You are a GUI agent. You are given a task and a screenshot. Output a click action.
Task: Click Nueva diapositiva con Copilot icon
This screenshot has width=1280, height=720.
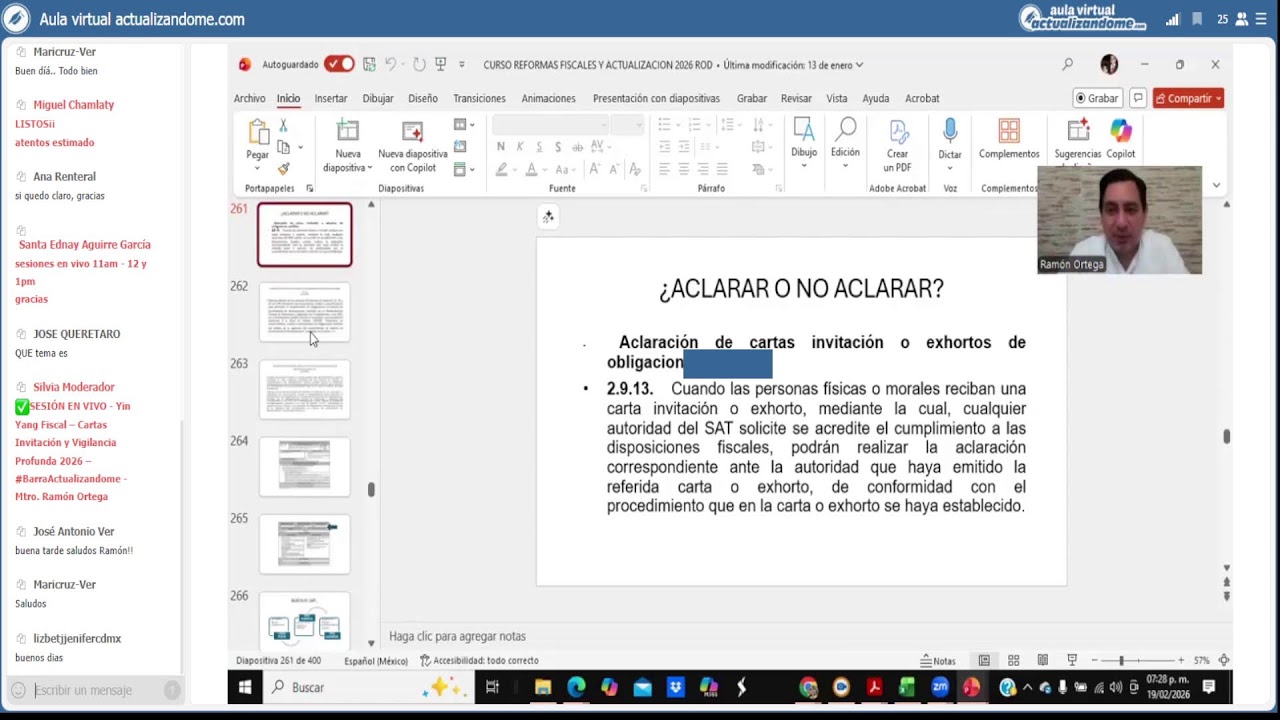(x=412, y=131)
